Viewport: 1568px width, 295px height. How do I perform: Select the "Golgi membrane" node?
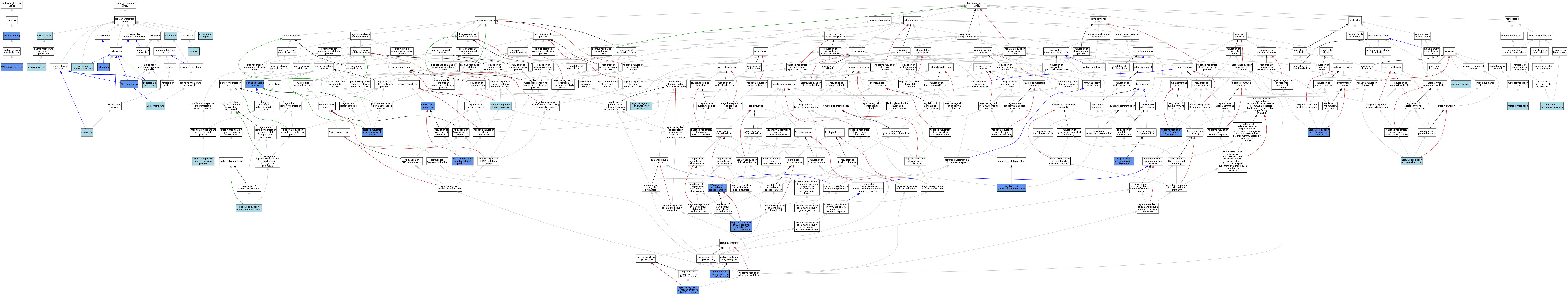pos(155,106)
